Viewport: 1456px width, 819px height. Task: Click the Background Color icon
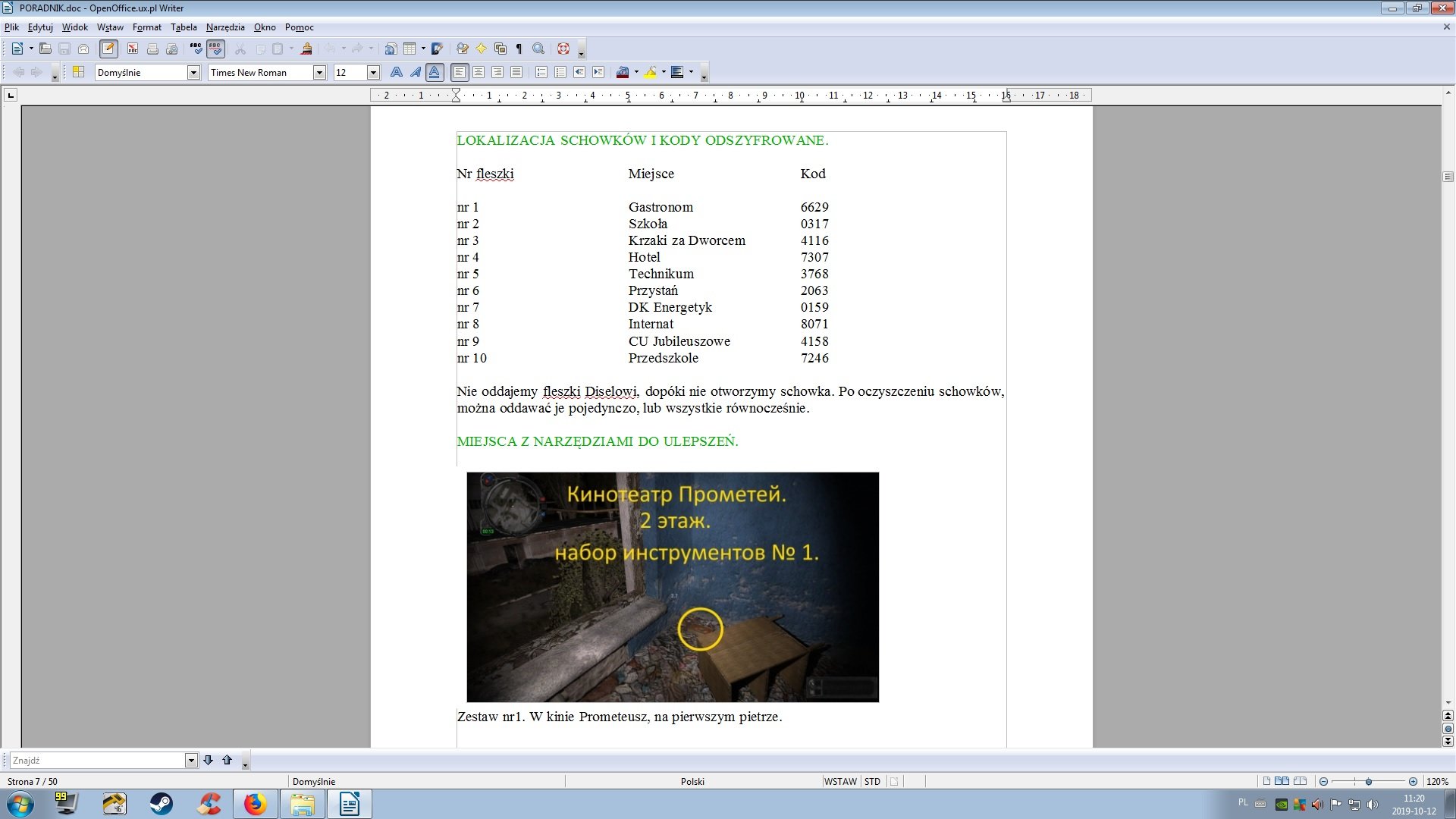677,72
